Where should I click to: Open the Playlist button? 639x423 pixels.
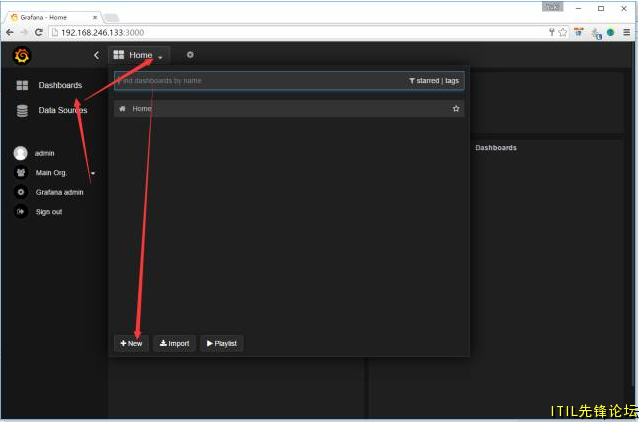click(222, 344)
